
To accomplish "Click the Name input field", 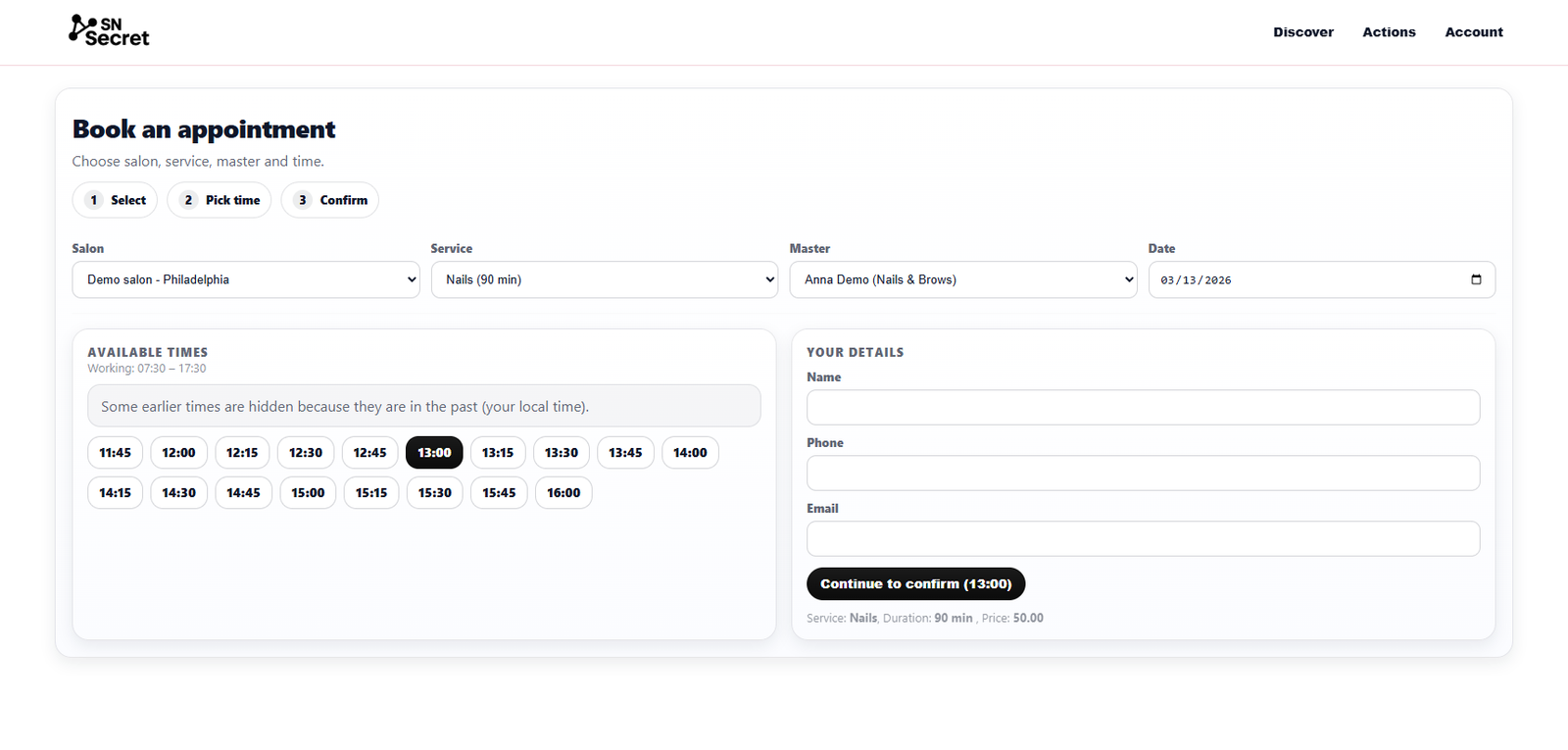I will coord(1143,408).
